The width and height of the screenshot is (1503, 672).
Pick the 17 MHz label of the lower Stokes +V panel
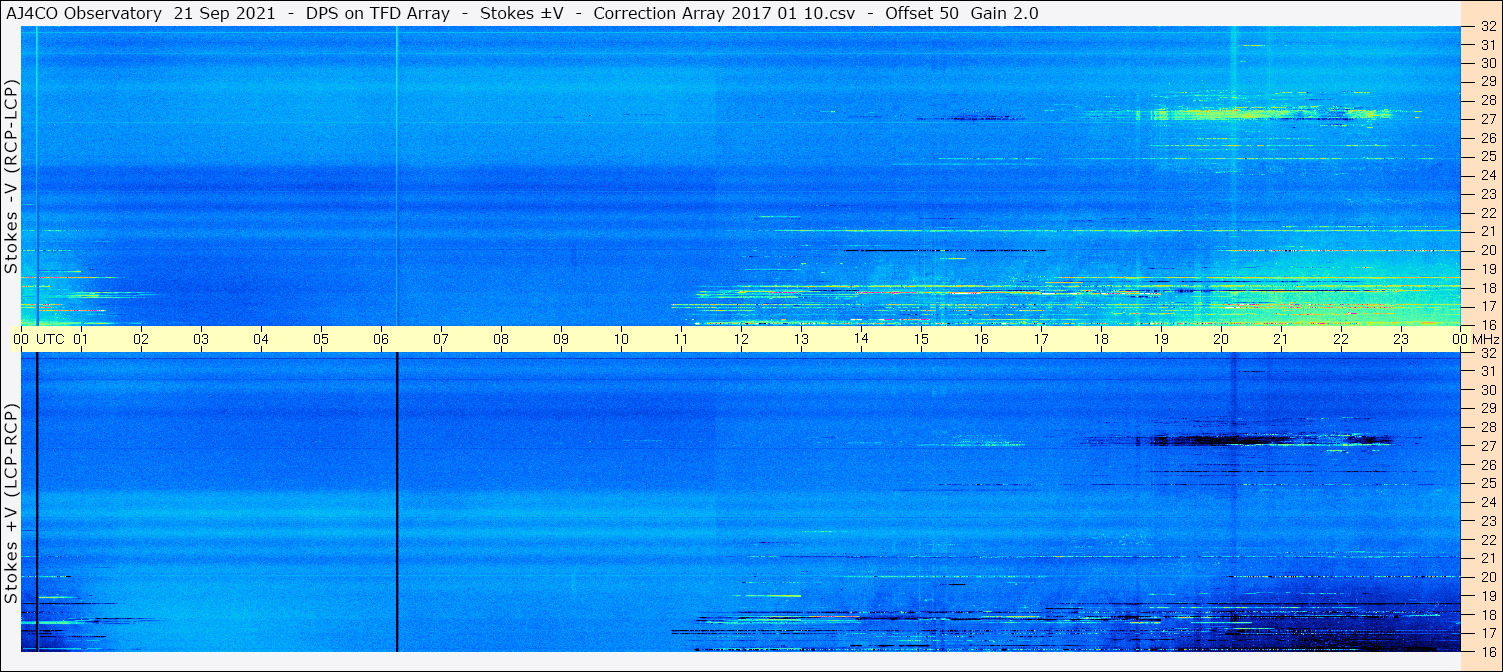(1488, 633)
